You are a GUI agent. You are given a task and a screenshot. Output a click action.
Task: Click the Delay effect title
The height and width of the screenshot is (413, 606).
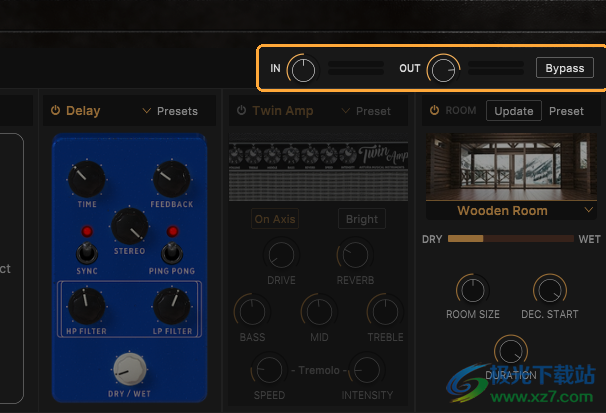click(x=83, y=111)
